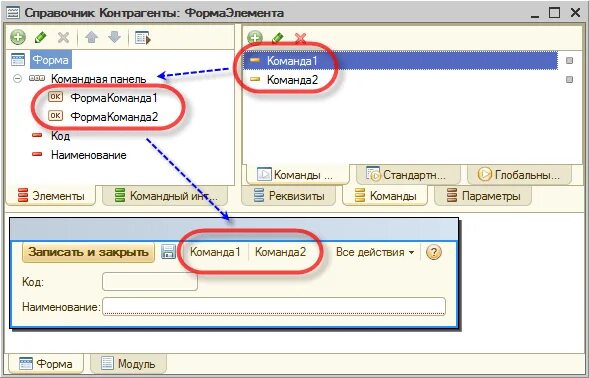
Task: Select the Форма root node
Action: tap(50, 60)
